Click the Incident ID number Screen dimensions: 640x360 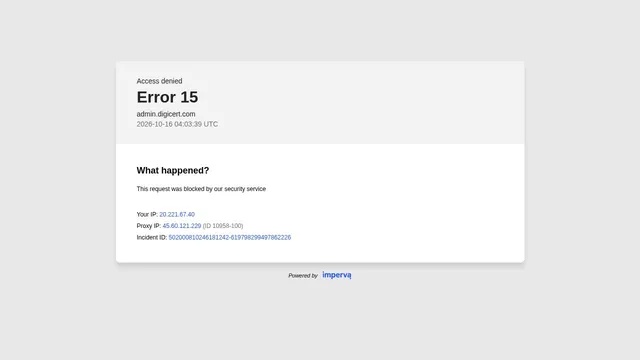(230, 237)
